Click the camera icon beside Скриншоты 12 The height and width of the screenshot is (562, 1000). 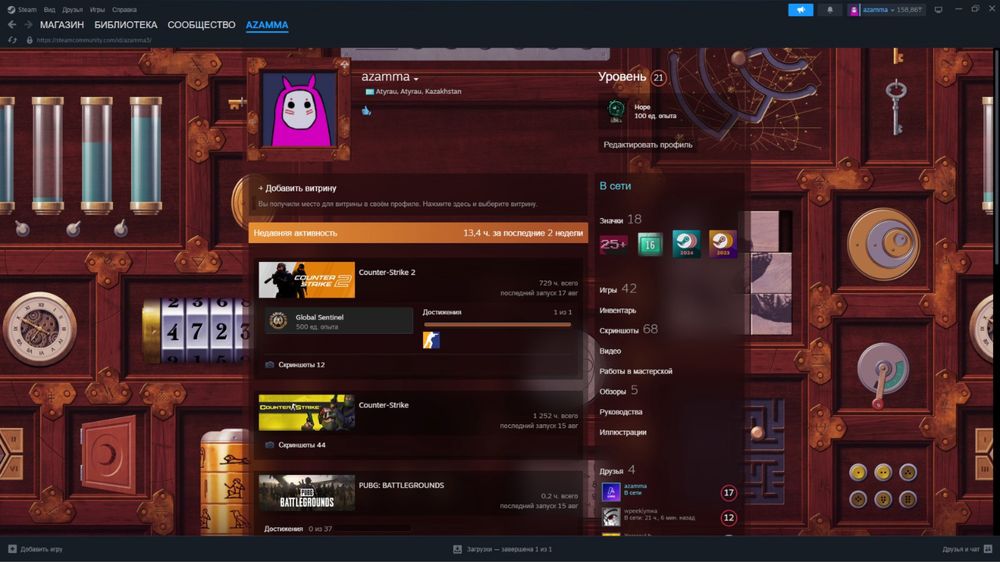(270, 365)
